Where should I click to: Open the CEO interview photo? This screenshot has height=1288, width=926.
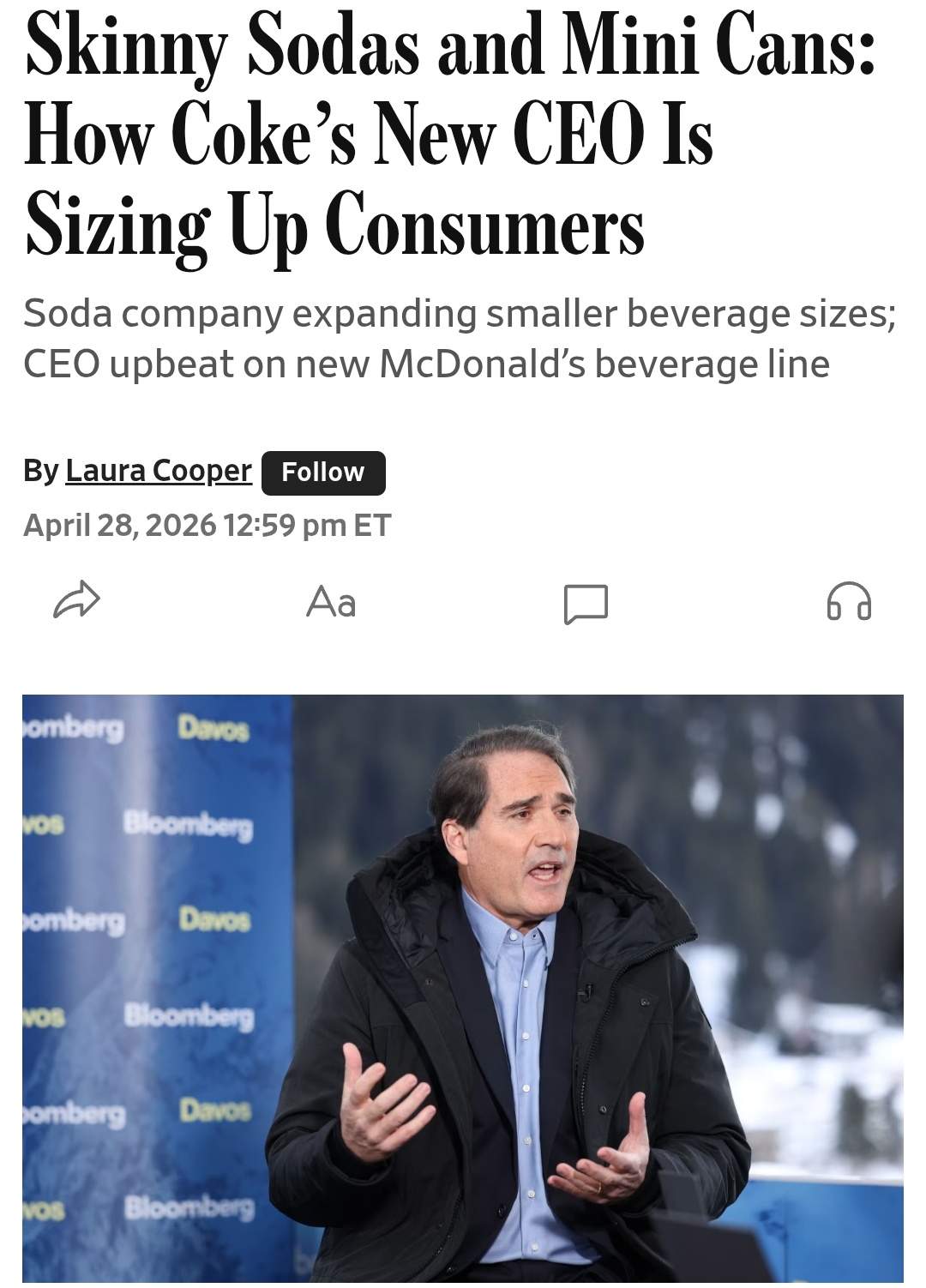tap(463, 989)
